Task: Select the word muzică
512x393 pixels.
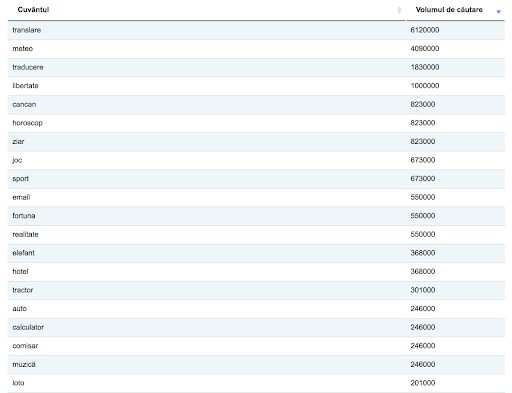Action: click(24, 364)
